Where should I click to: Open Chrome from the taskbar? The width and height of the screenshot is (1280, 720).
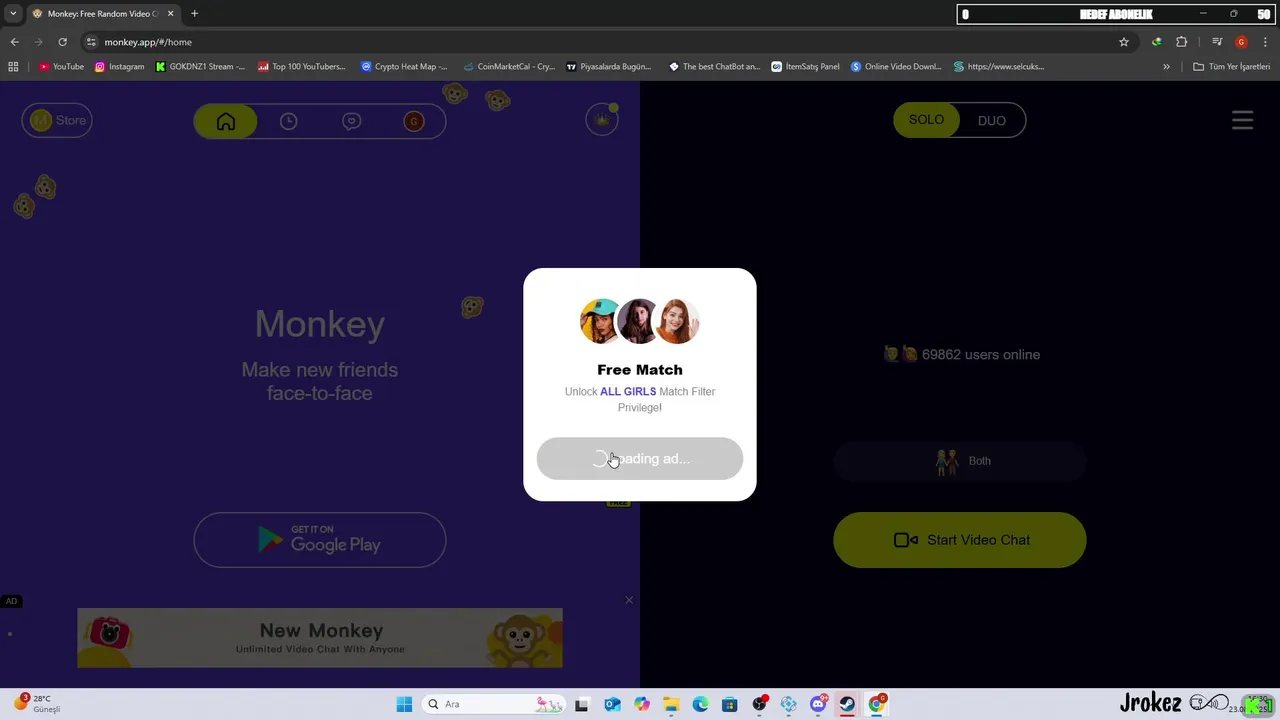877,704
